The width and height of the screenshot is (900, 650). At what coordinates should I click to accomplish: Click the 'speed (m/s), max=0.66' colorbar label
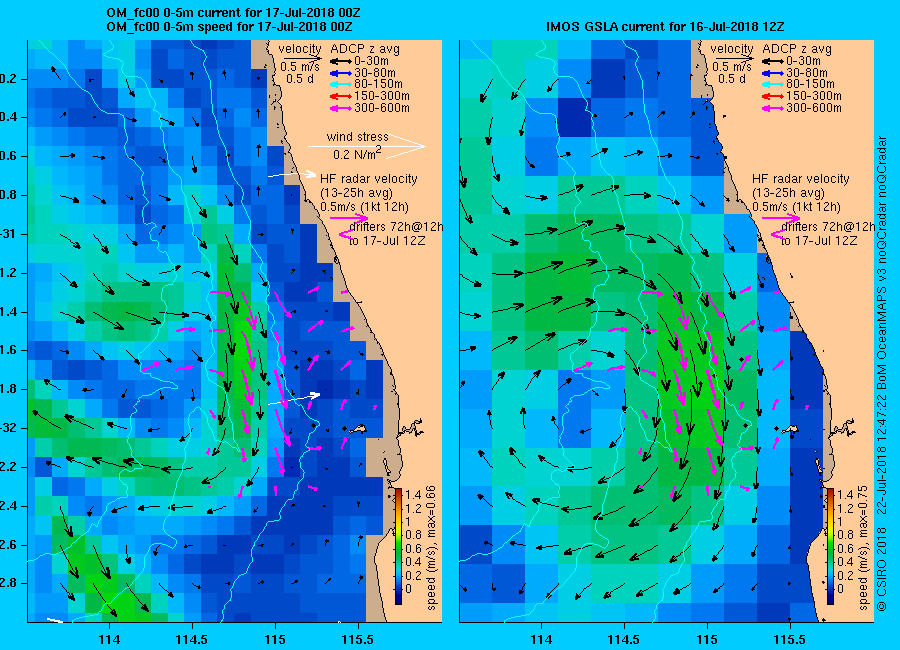pyautogui.click(x=430, y=547)
